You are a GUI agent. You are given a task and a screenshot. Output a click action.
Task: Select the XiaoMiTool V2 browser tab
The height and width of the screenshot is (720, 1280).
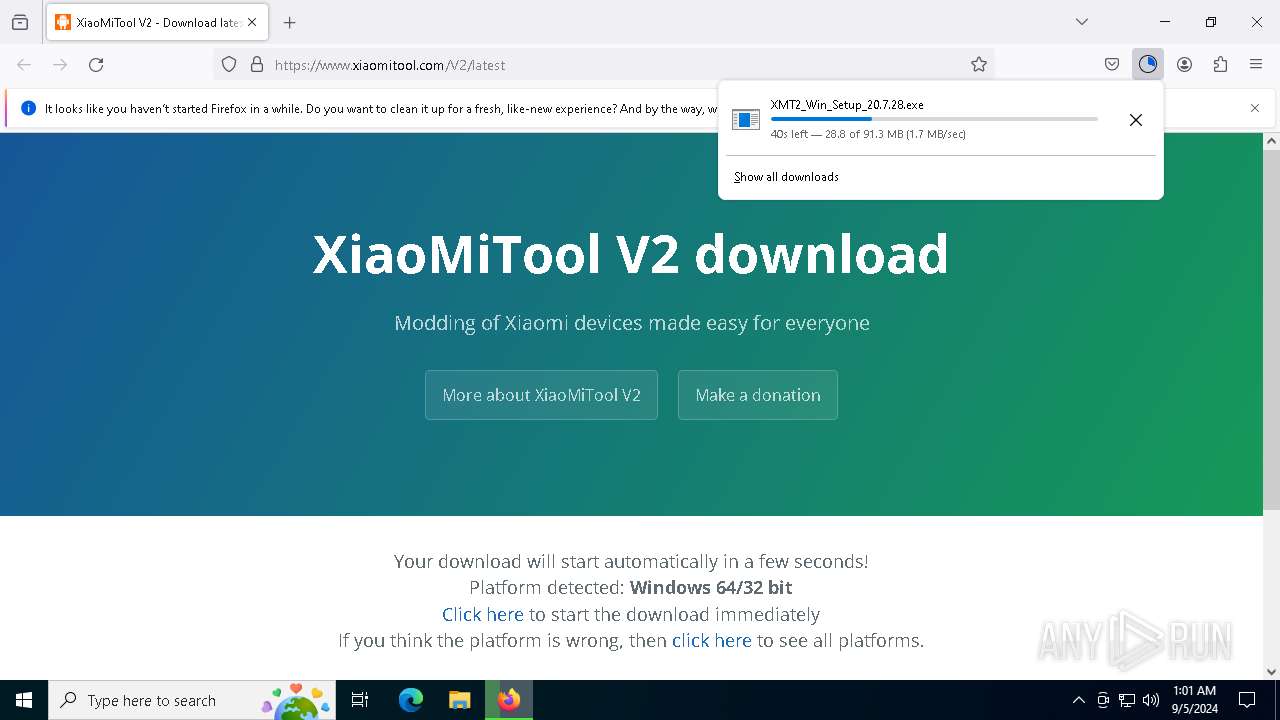157,22
